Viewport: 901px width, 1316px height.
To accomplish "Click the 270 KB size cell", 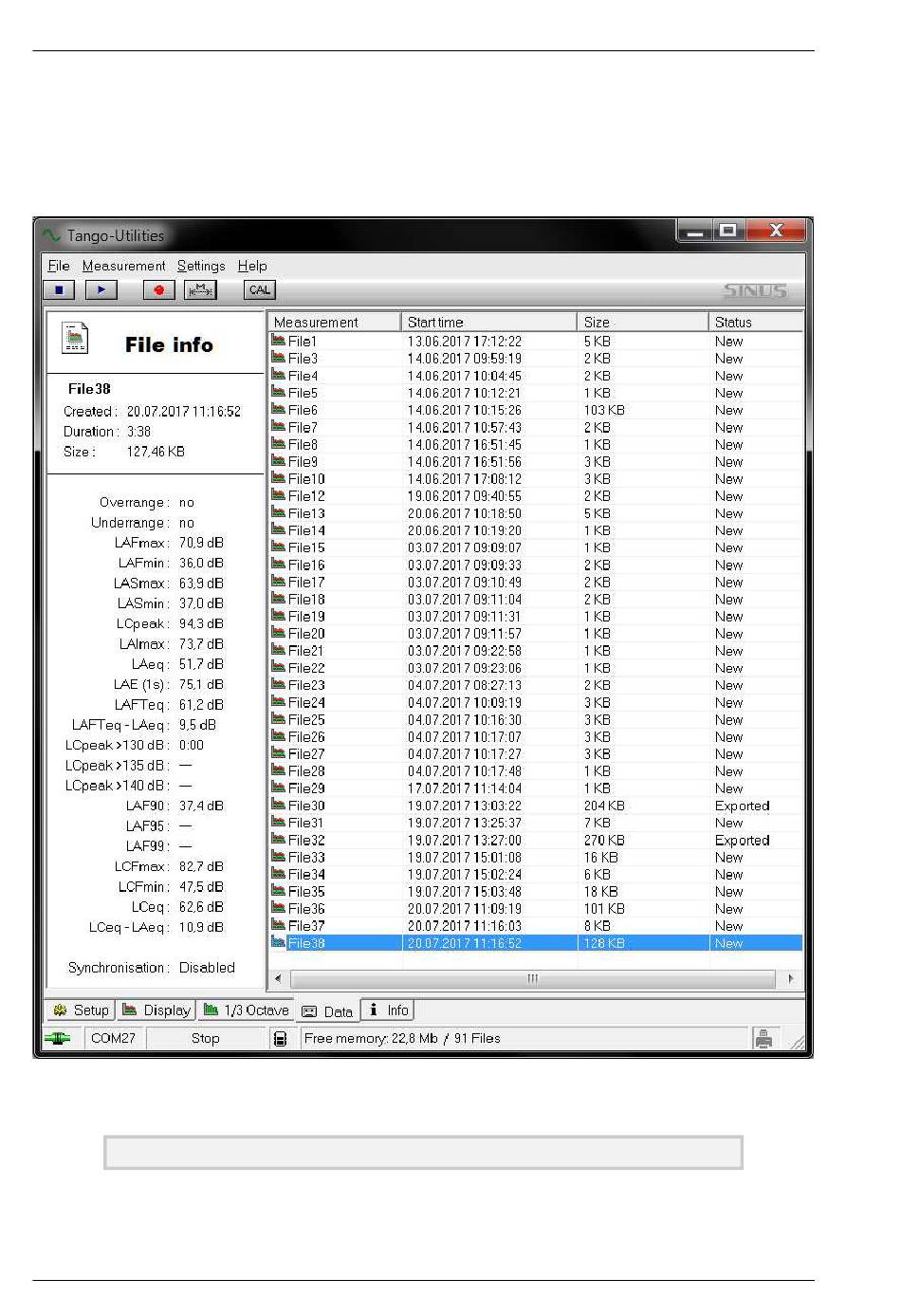I will [x=604, y=840].
